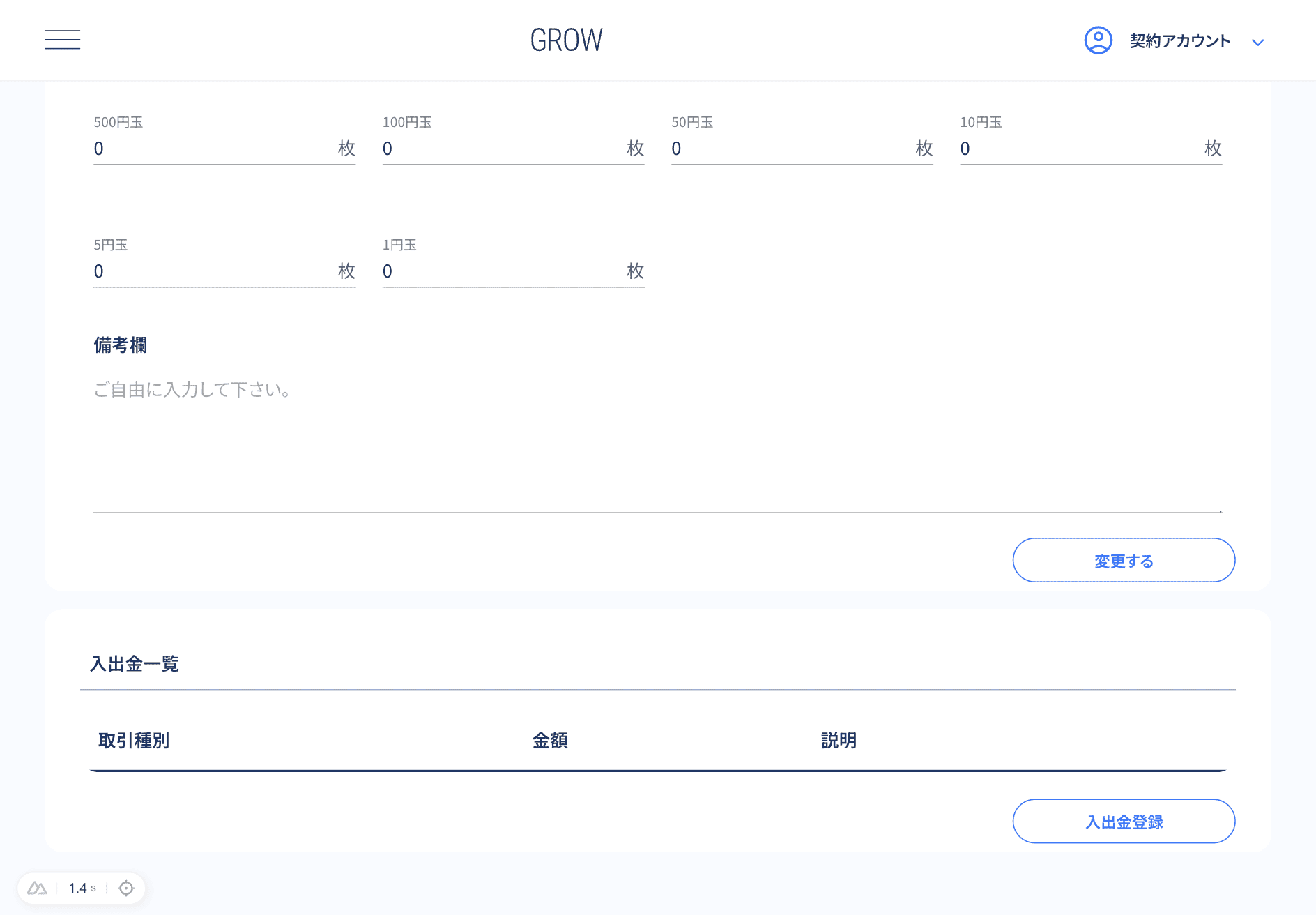Click the Nuxt logo in devtools badge

click(37, 888)
